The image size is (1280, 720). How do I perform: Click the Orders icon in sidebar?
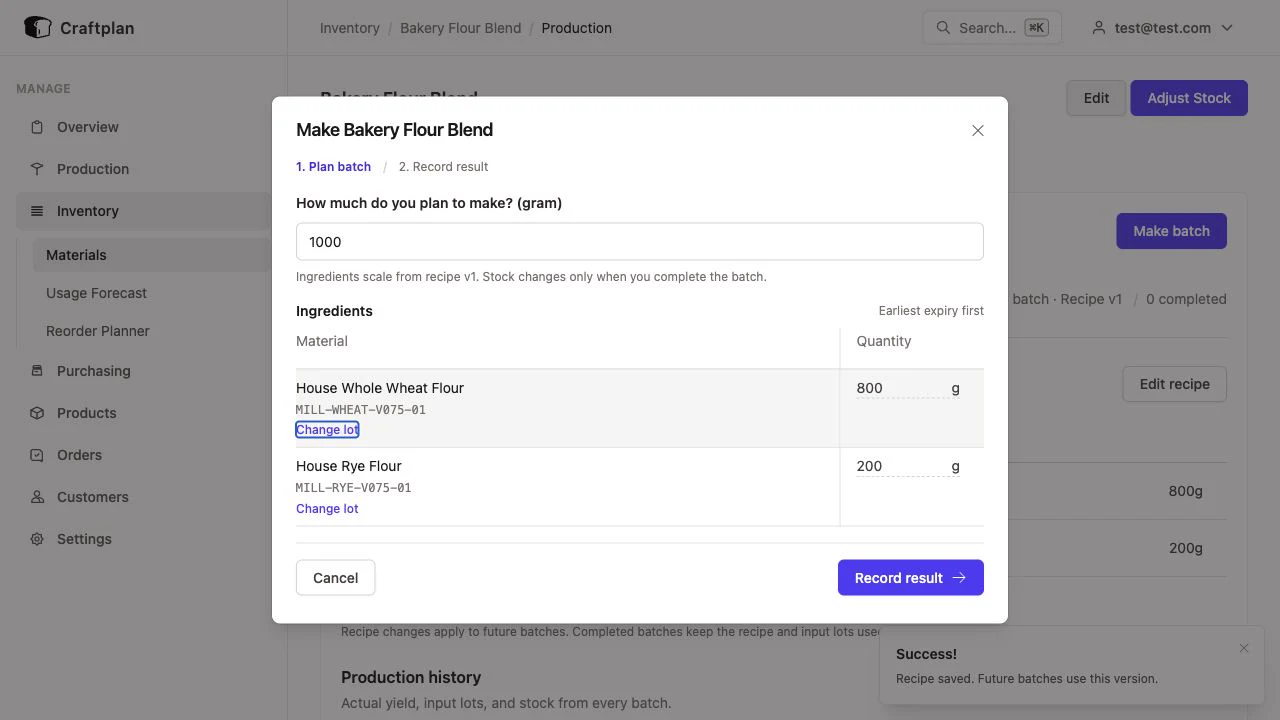point(37,455)
